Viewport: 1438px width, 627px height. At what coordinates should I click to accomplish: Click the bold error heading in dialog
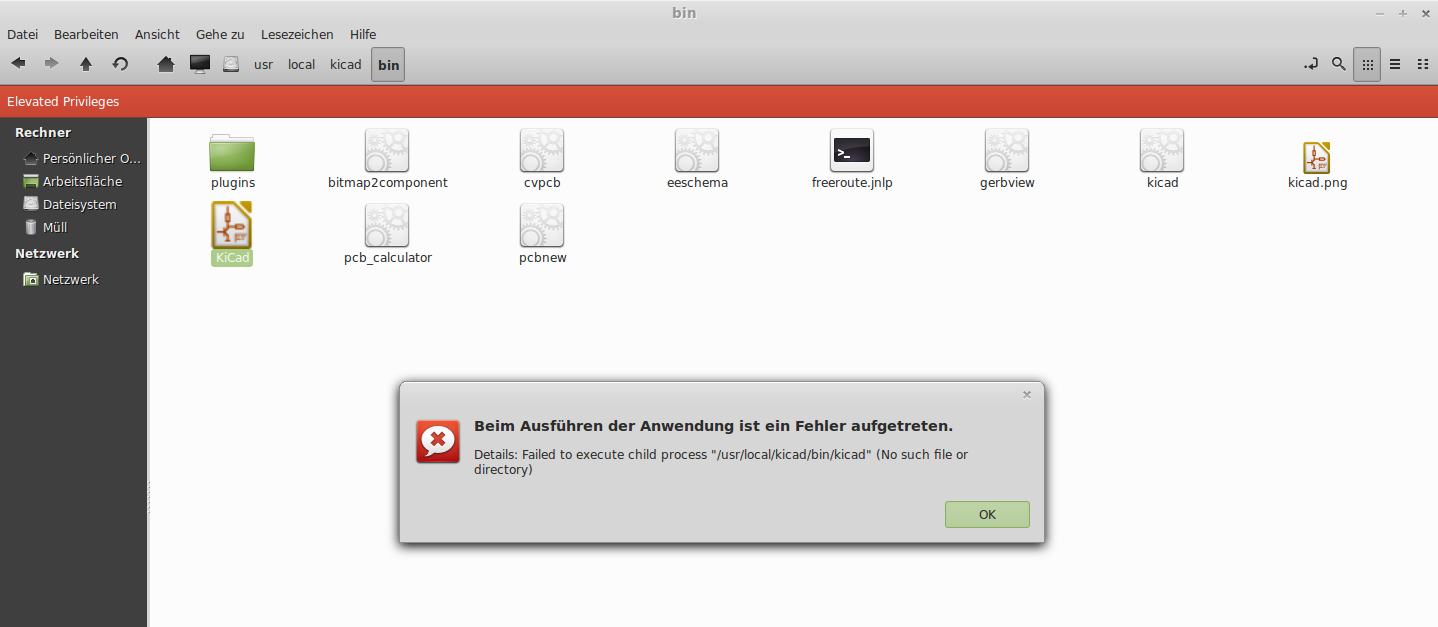coord(713,426)
